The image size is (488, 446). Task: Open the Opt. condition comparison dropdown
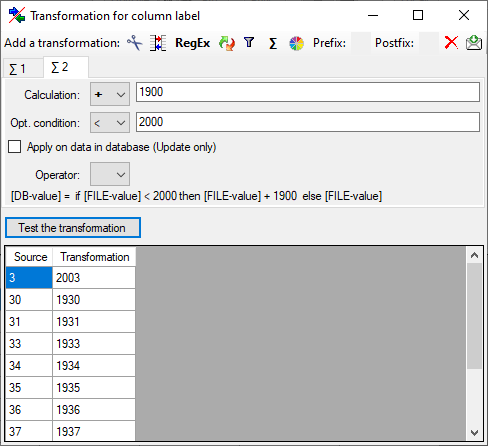pos(110,123)
